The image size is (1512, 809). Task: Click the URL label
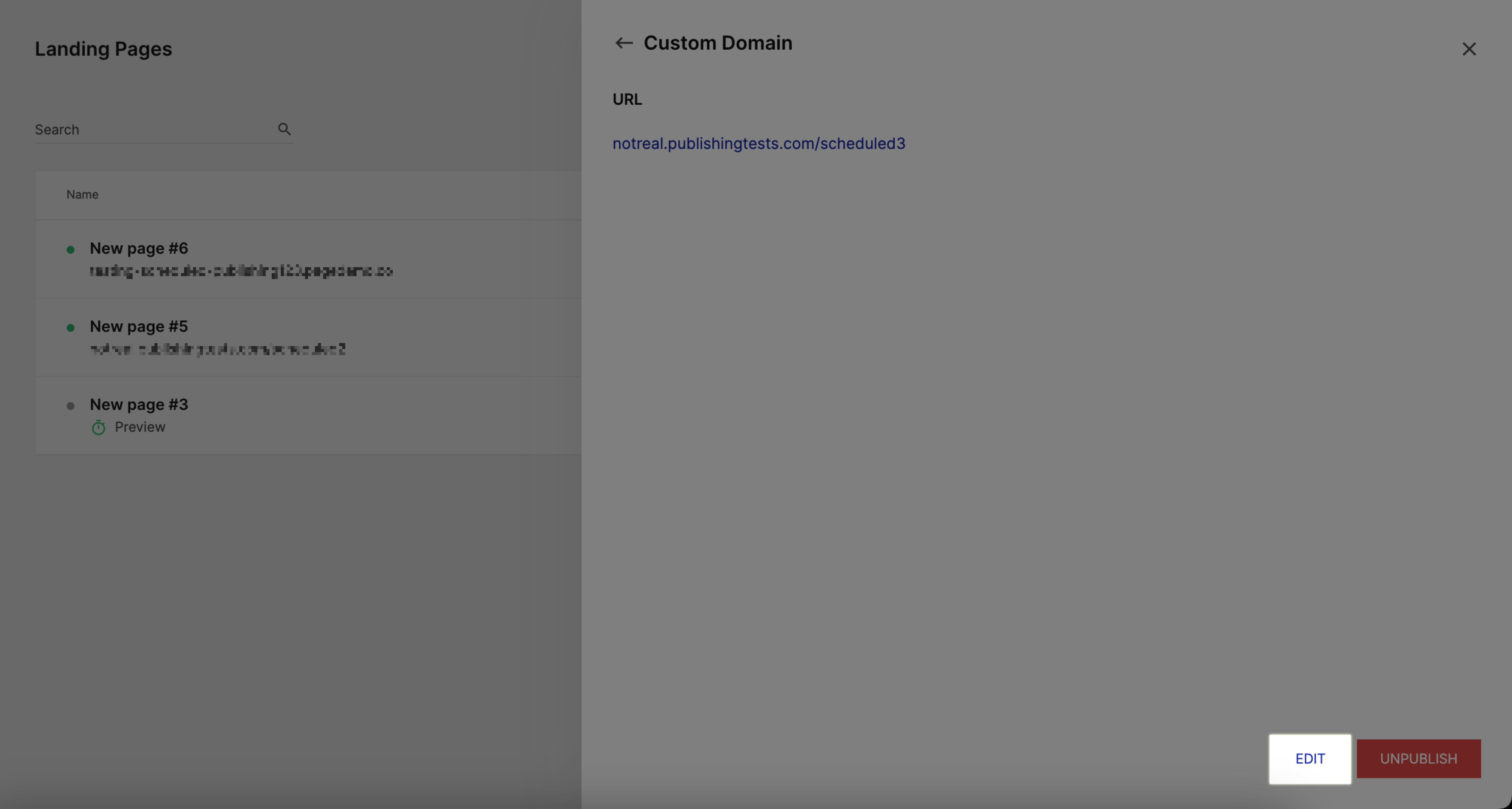pos(627,100)
